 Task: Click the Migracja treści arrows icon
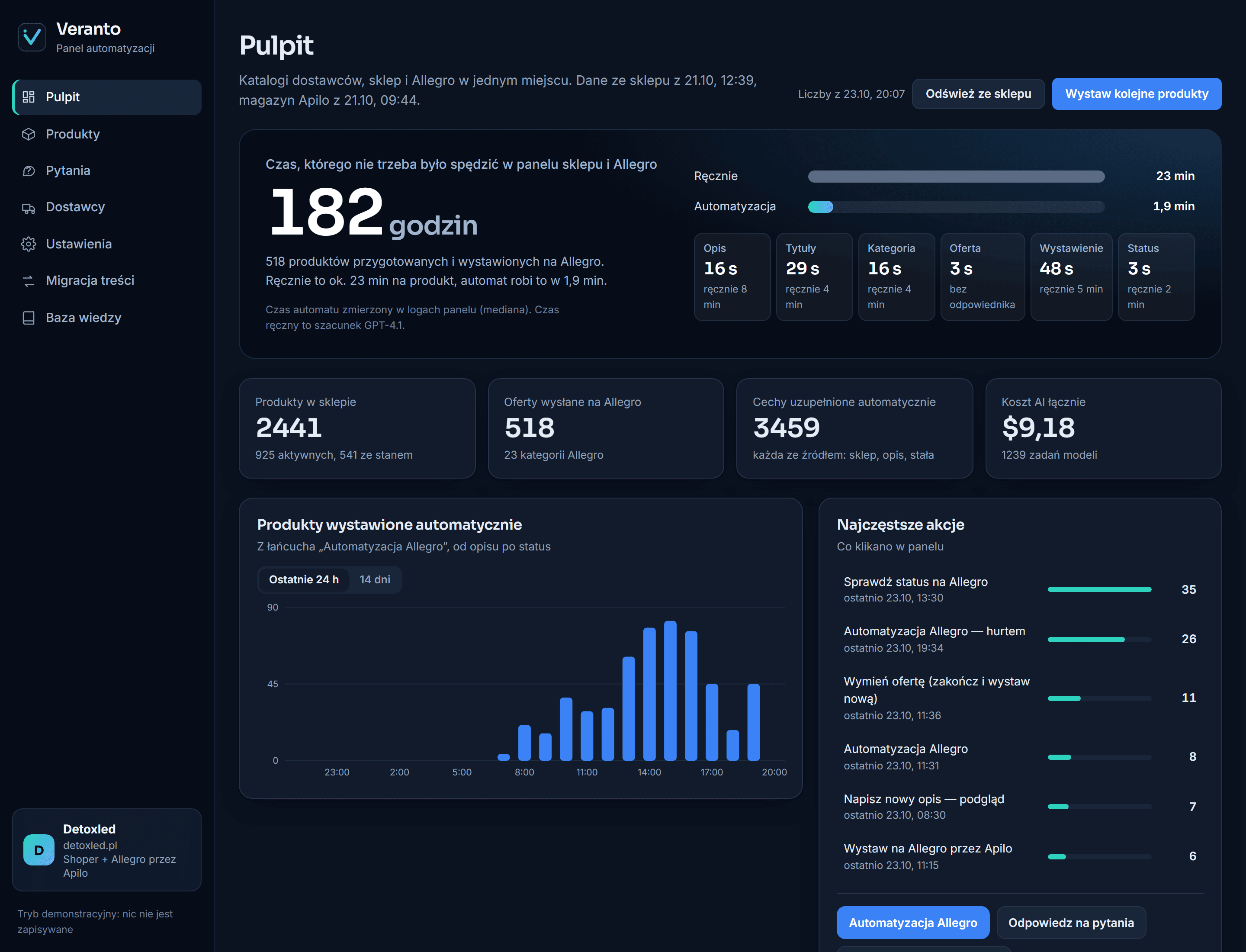(28, 280)
